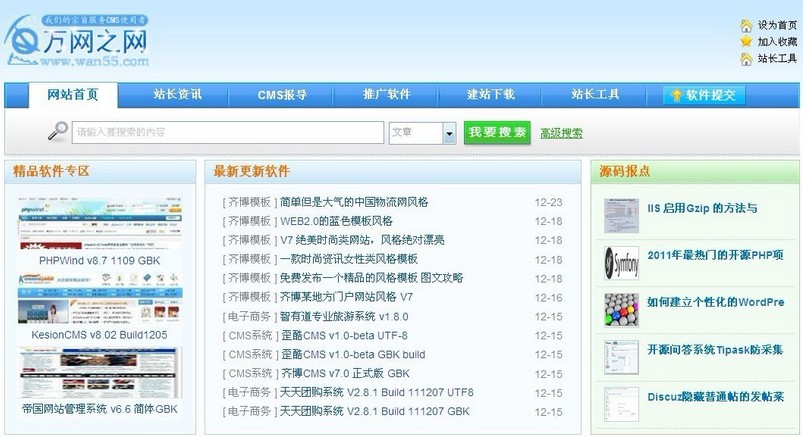Open PHPWind v8.7 1109 GBK link
This screenshot has width=803, height=438.
(100, 261)
